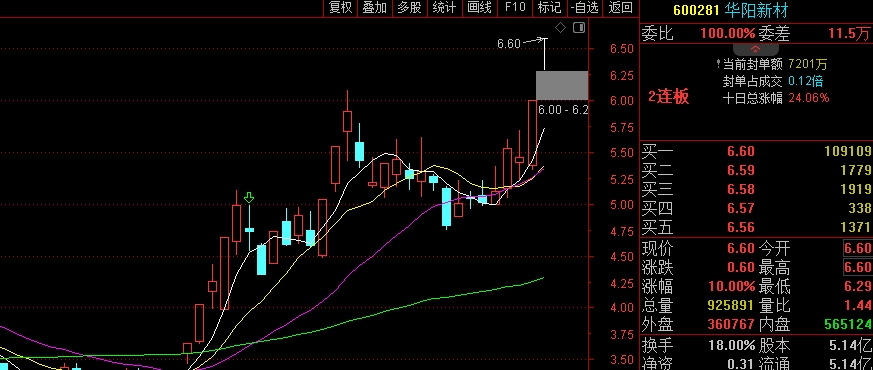Toggle the side panel layout icon
This screenshot has height=370, width=873.
[x=579, y=27]
